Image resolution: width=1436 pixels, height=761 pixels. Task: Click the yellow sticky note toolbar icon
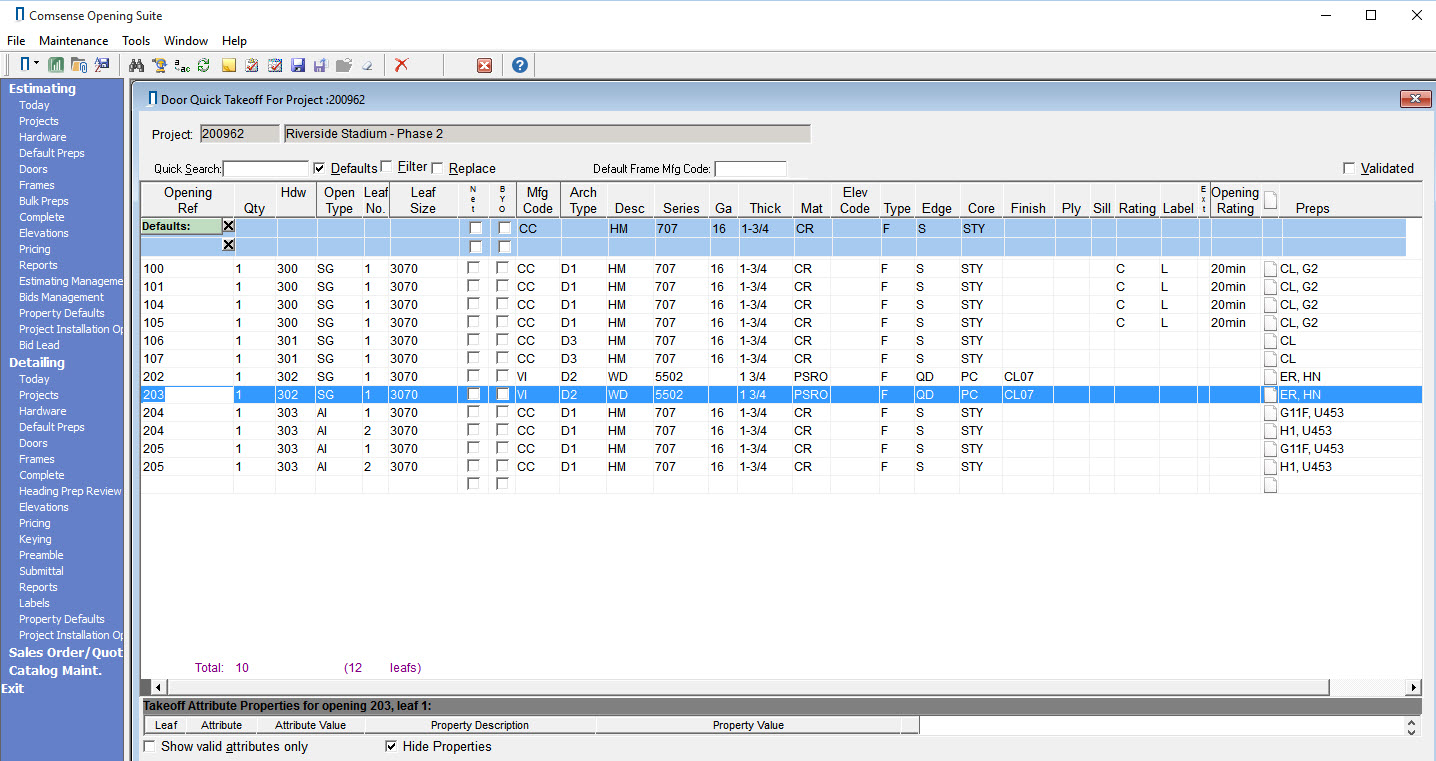[228, 65]
